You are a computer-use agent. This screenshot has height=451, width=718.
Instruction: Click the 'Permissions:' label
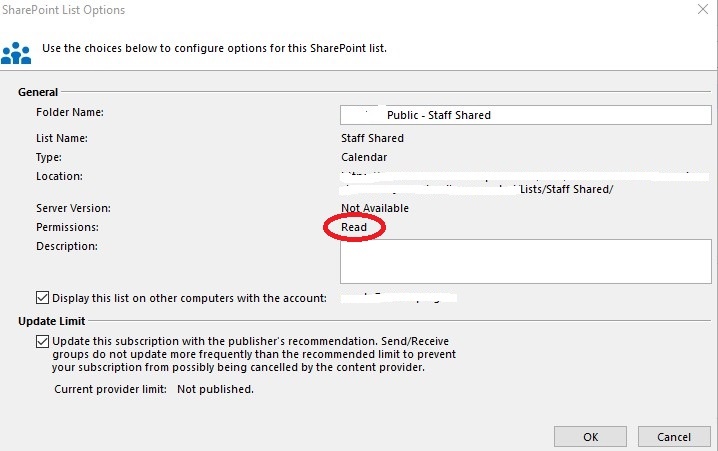tap(67, 227)
